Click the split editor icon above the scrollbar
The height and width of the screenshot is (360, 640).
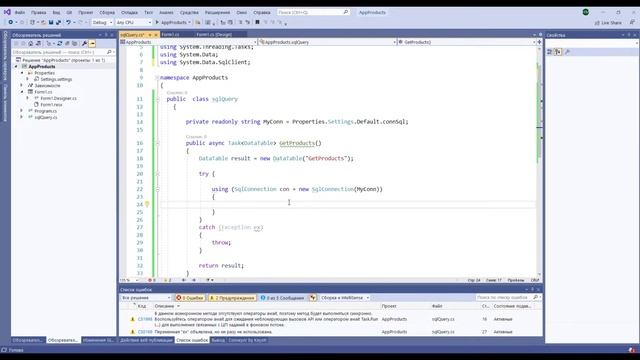[540, 42]
